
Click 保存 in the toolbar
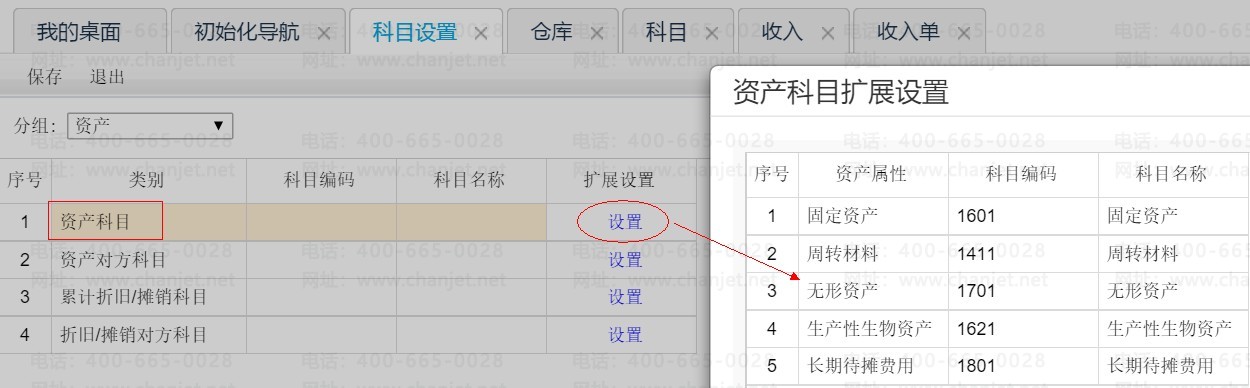click(x=45, y=78)
